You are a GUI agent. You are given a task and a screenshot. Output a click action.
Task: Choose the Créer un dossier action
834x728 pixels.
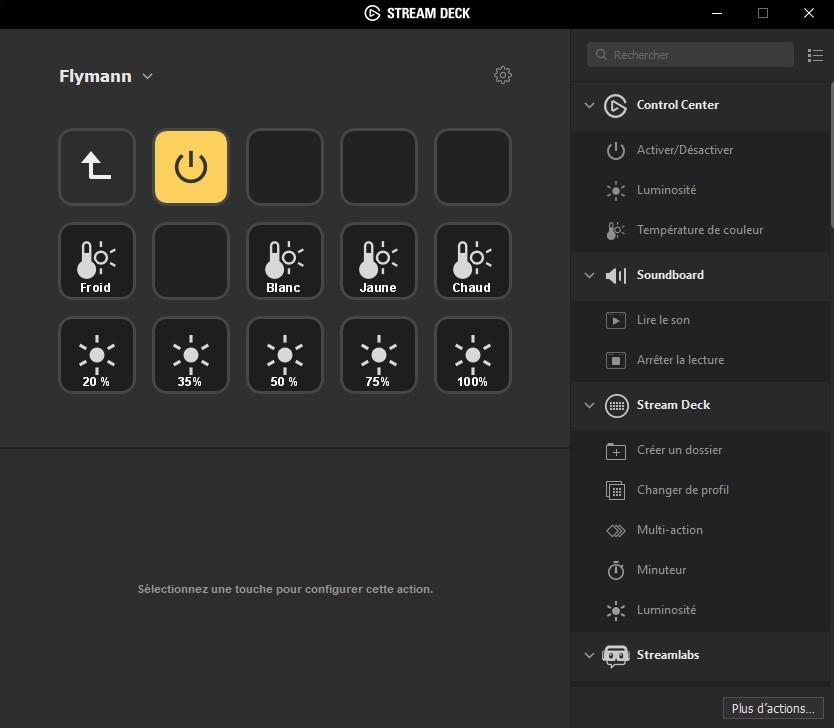pyautogui.click(x=700, y=450)
